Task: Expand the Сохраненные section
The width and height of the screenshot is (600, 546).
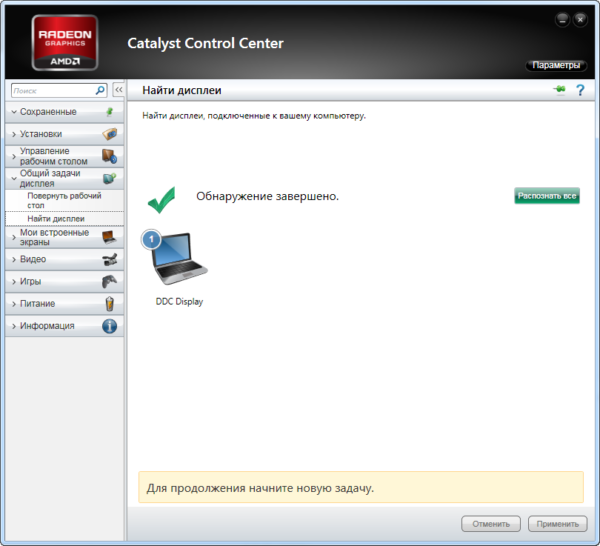Action: pos(14,112)
